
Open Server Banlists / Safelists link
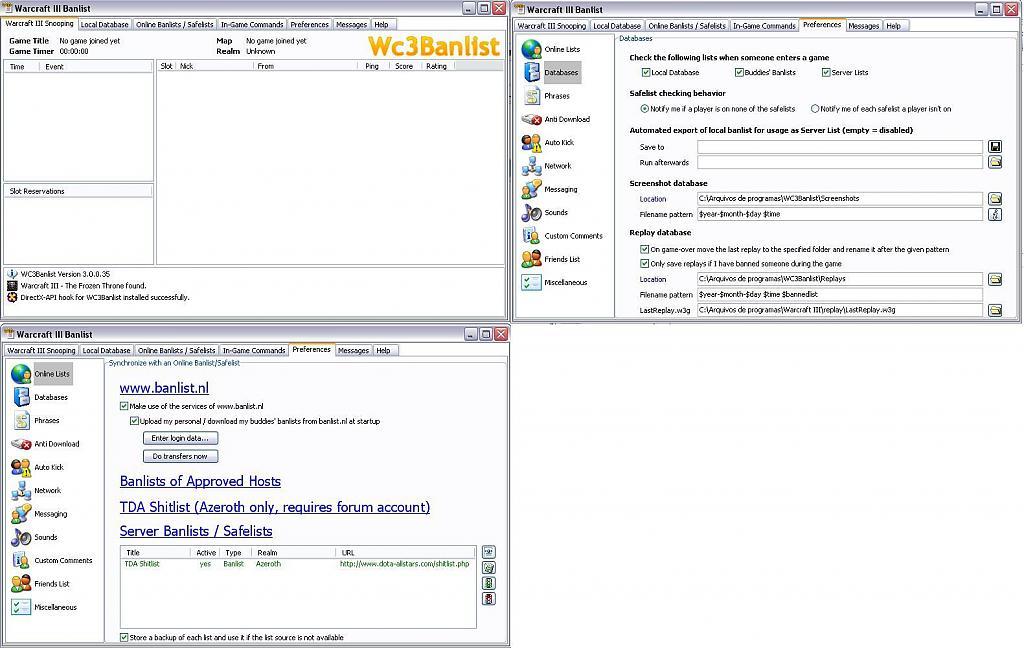pos(196,531)
